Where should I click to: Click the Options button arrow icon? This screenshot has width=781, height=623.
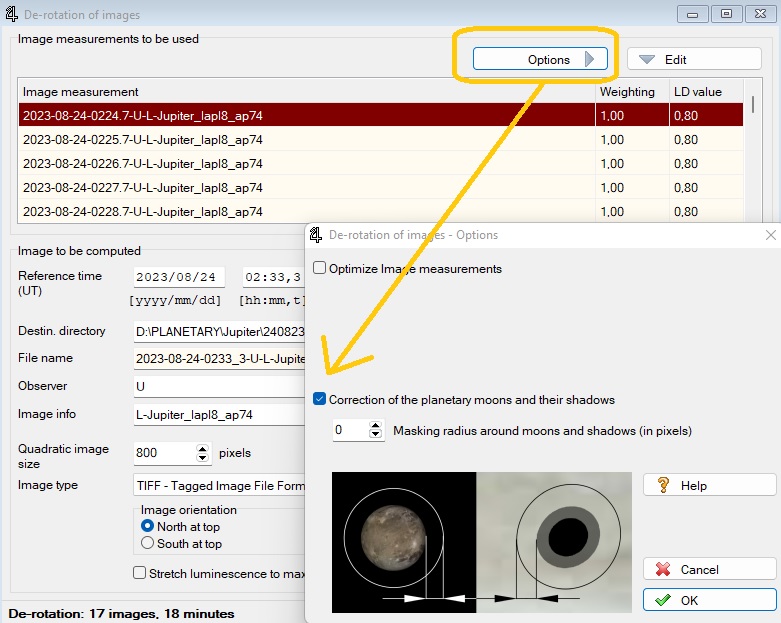tap(590, 60)
